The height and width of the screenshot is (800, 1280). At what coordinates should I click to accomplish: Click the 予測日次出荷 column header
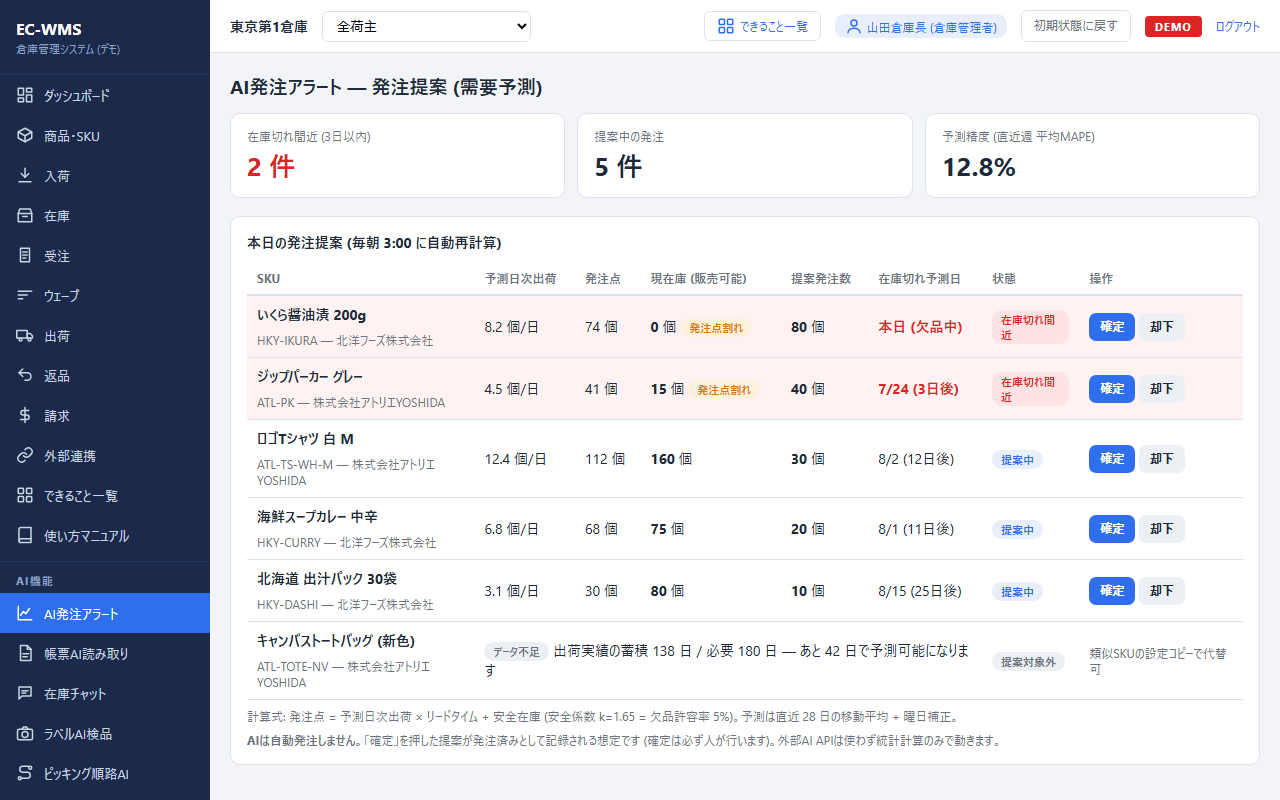pyautogui.click(x=520, y=278)
